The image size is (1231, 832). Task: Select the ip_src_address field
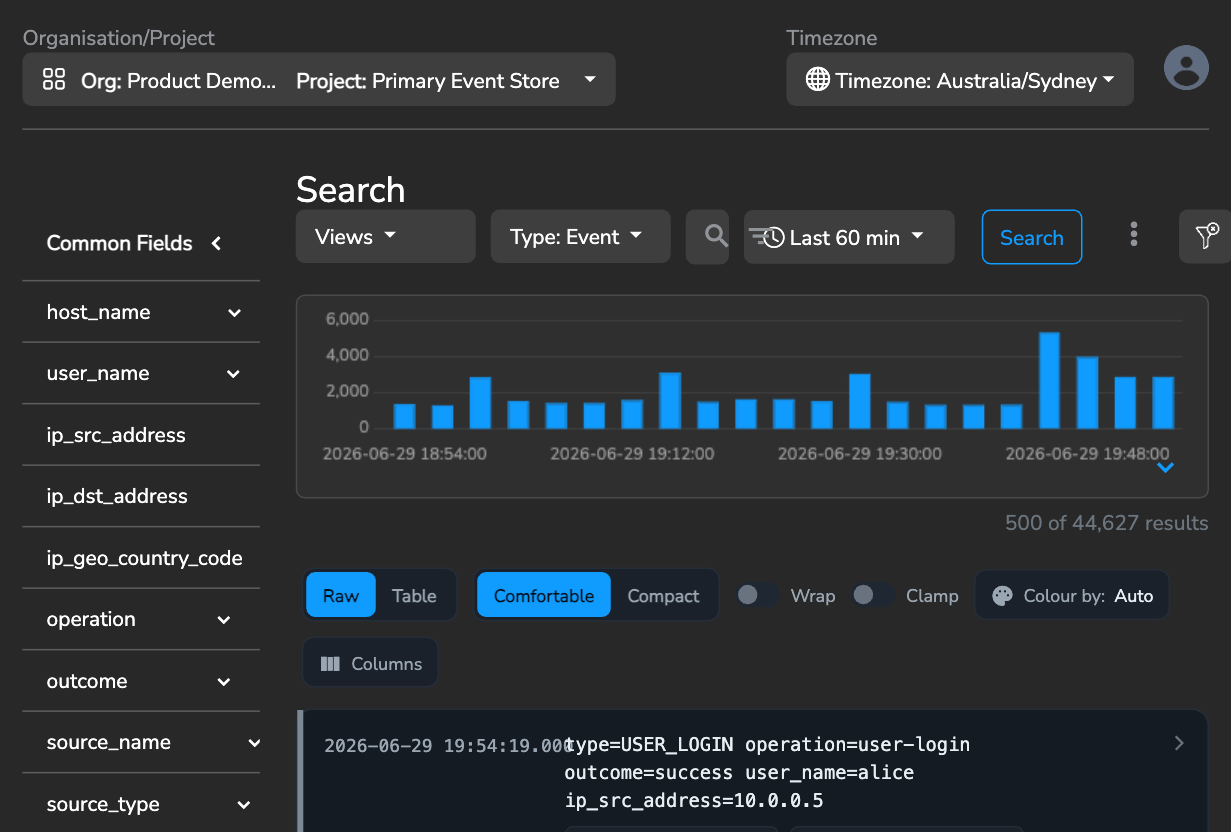[x=116, y=435]
